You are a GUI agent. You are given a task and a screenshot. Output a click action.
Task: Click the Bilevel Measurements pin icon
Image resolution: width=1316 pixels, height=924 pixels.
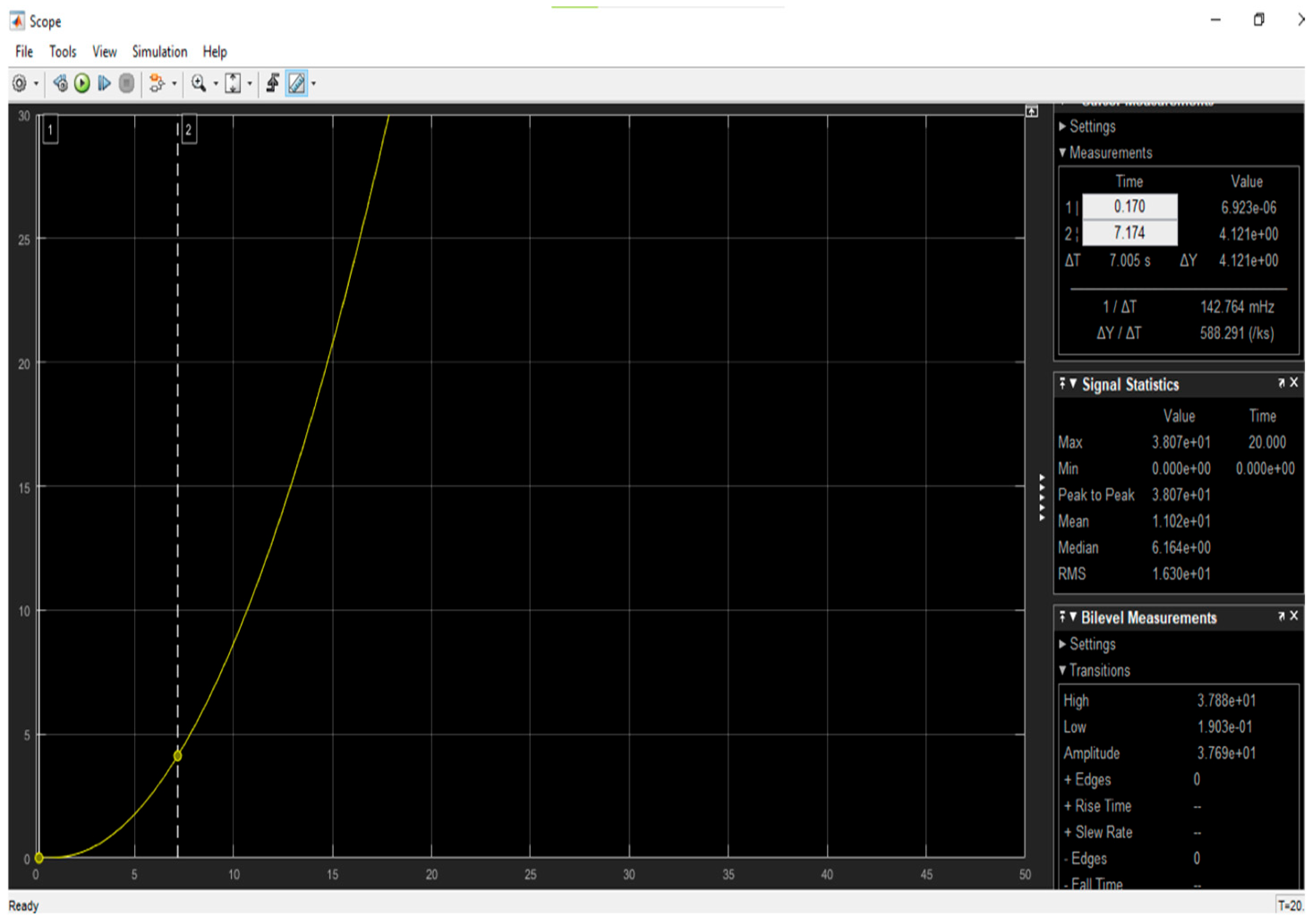point(1063,616)
